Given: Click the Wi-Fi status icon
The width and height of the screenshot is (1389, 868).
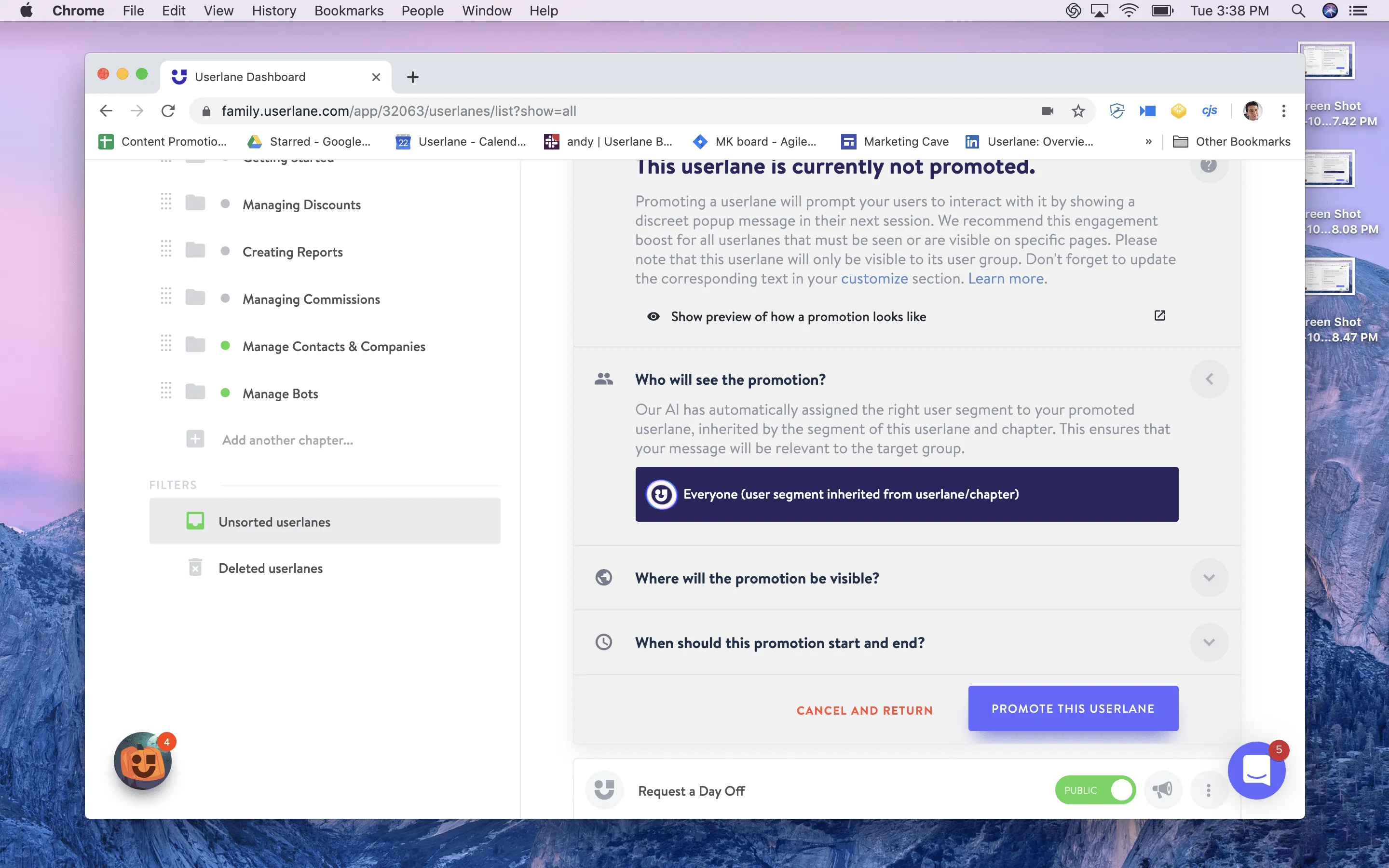Looking at the screenshot, I should tap(1129, 10).
